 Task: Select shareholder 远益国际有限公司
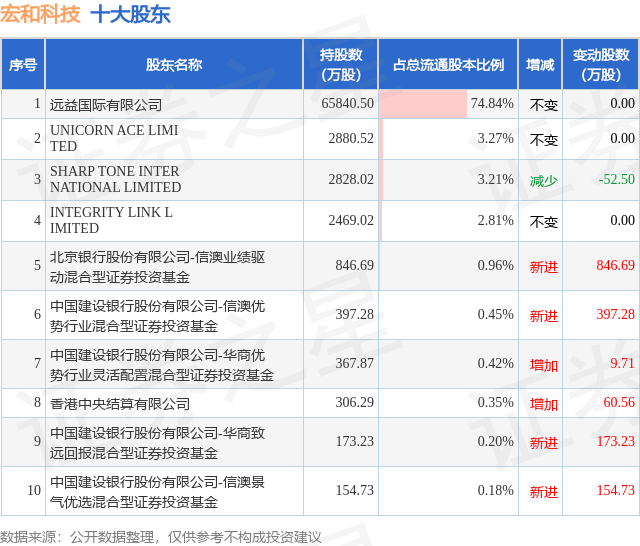pyautogui.click(x=106, y=105)
